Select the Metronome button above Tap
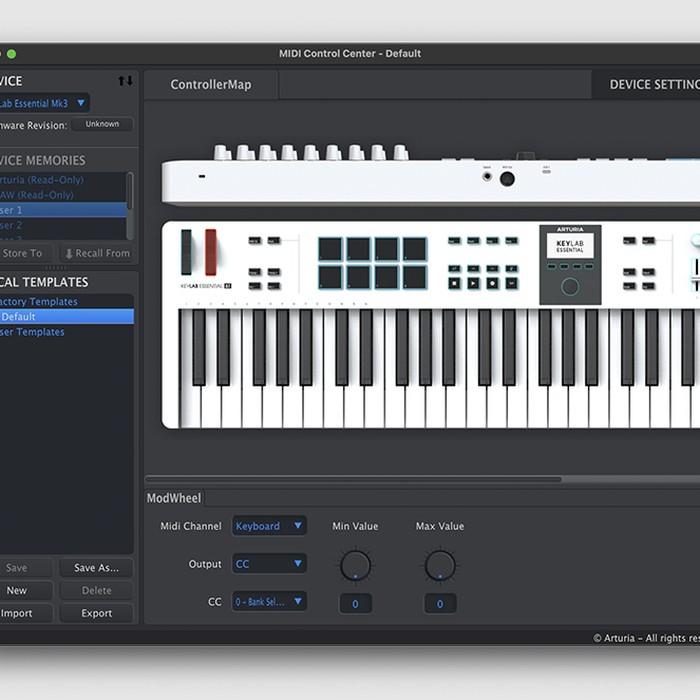Viewport: 700px width, 700px height. tap(512, 269)
